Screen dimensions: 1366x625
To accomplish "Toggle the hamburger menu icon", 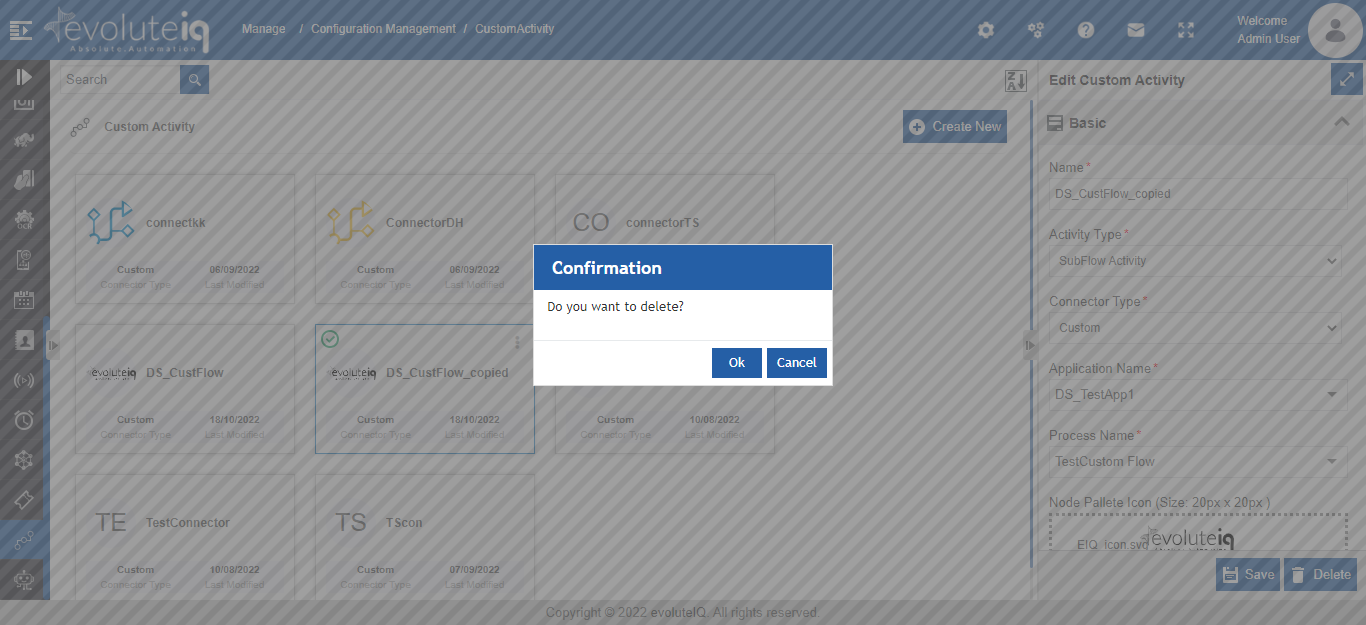I will coord(21,30).
